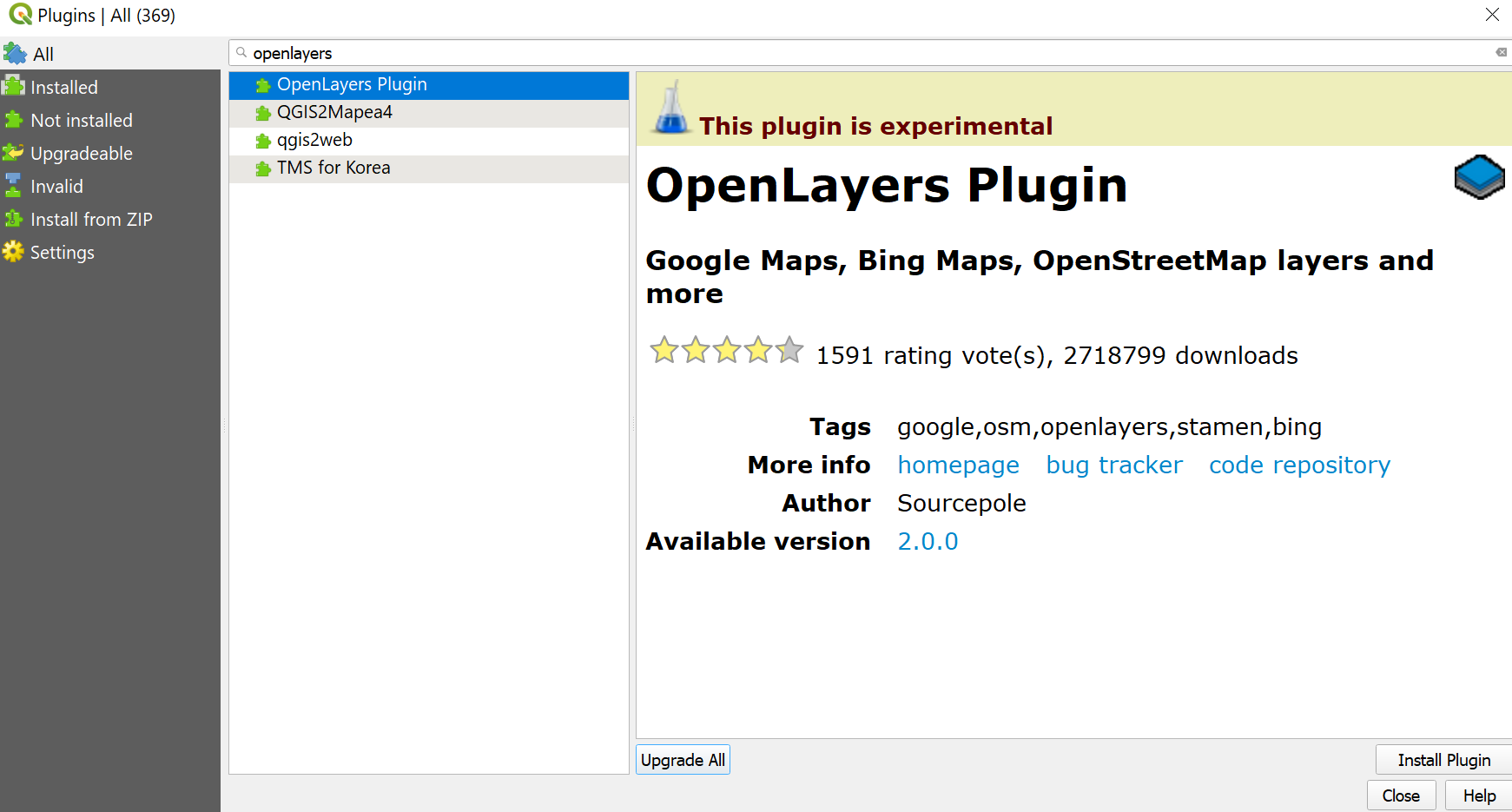Click the tags 'google,osm,openlayers,stamen,bing'

(1109, 427)
